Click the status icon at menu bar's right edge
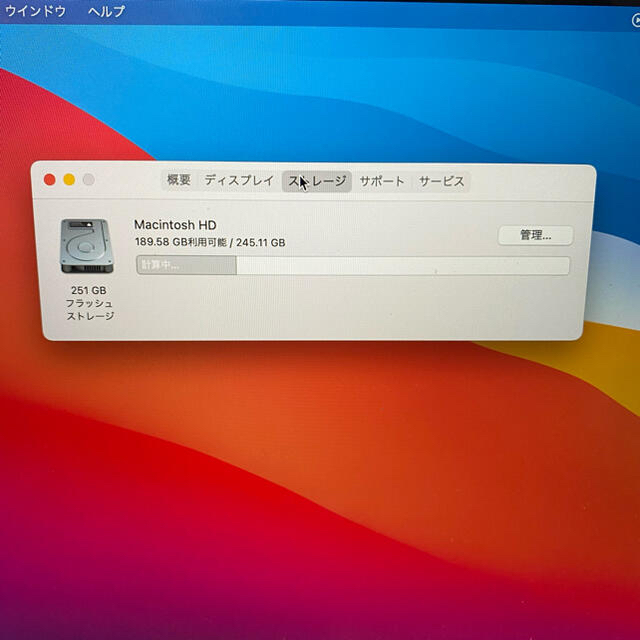 pos(635,20)
